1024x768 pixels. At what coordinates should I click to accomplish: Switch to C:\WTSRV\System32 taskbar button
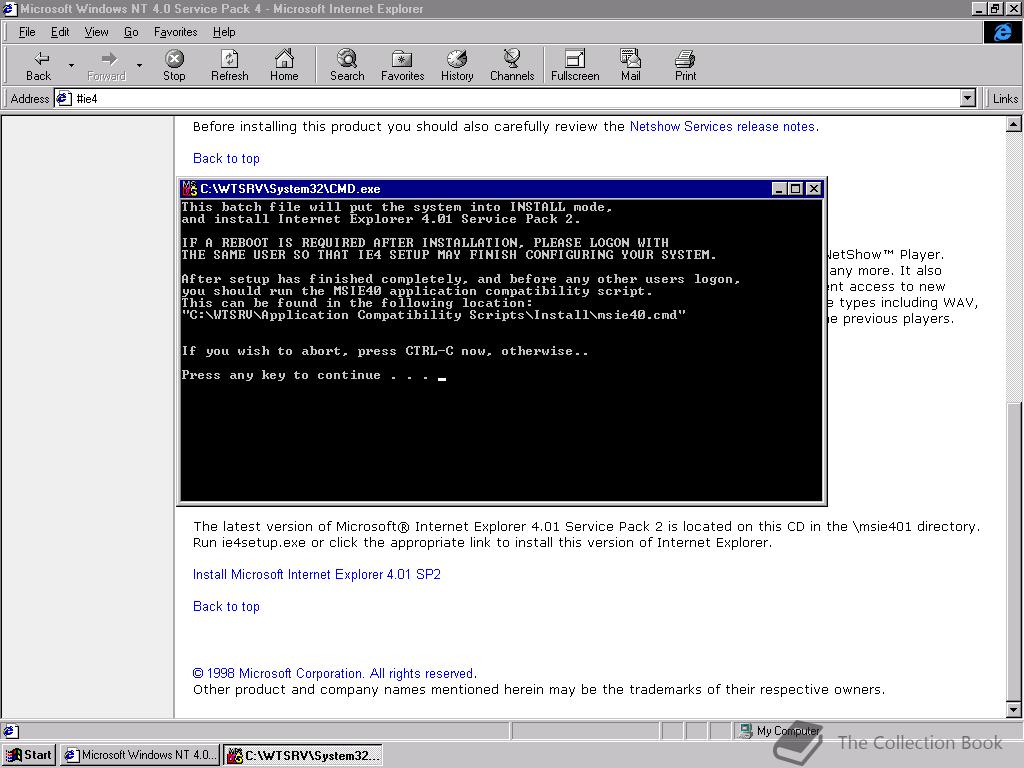point(303,756)
